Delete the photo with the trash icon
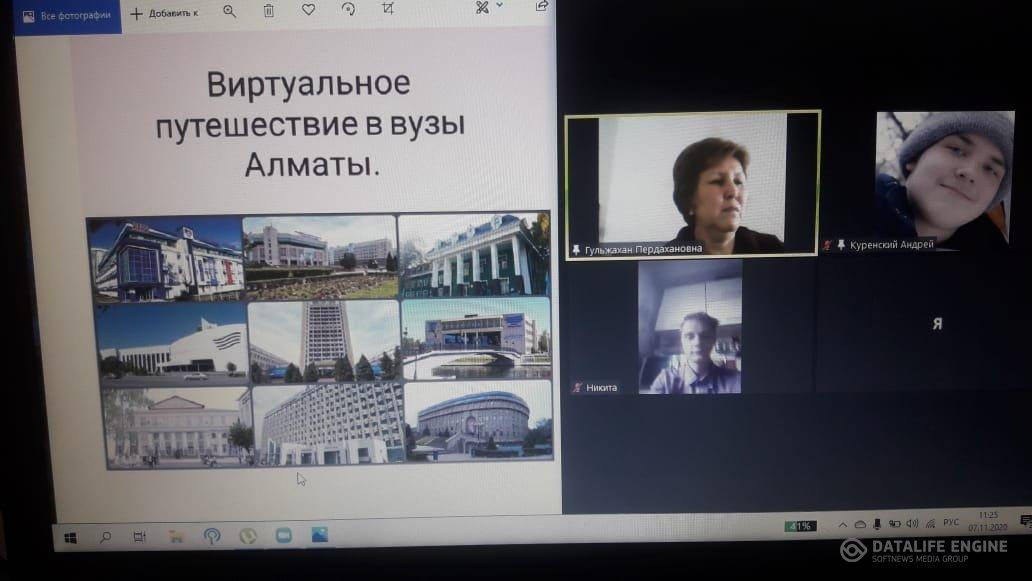The width and height of the screenshot is (1032, 581). 269,11
